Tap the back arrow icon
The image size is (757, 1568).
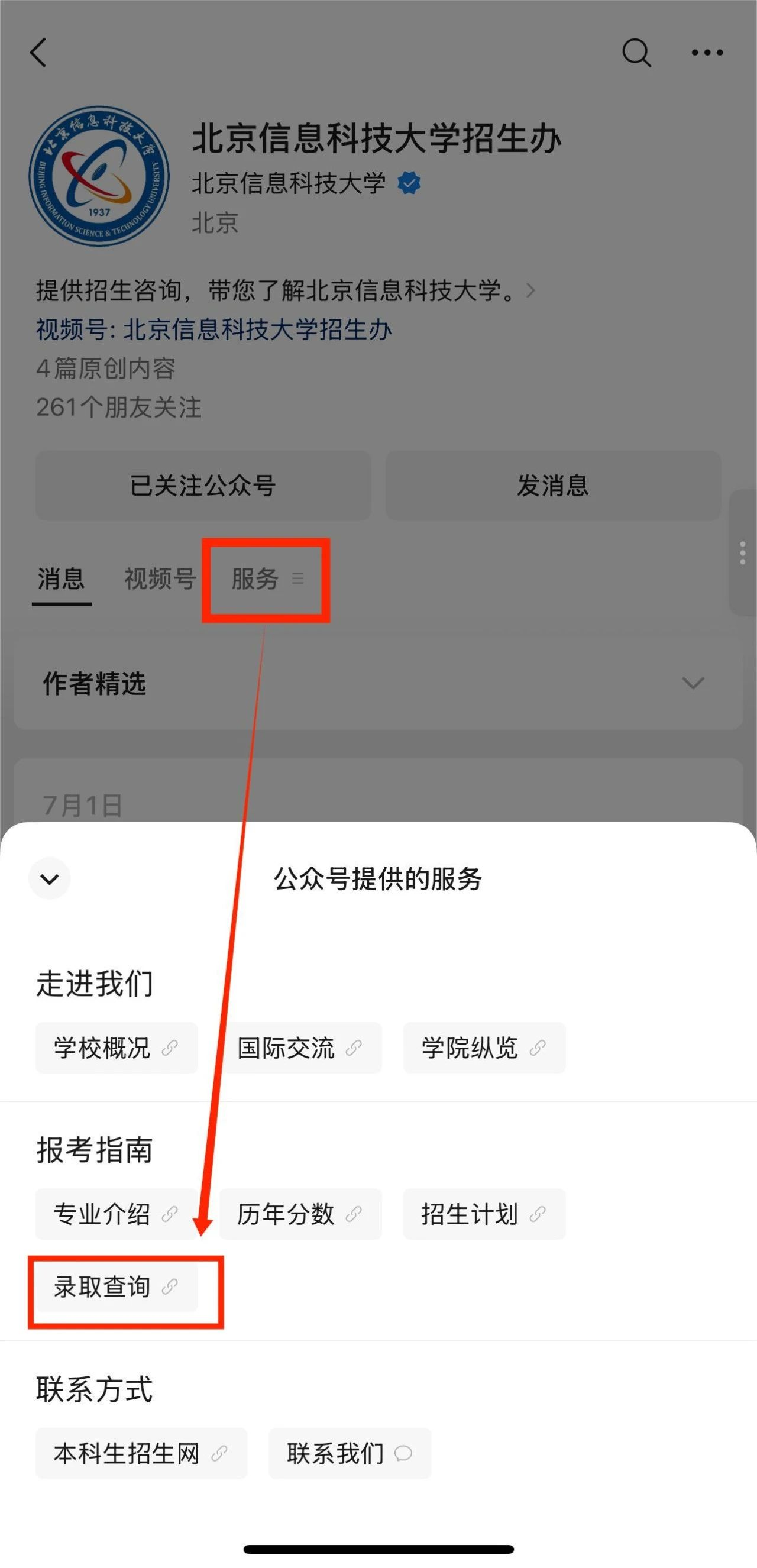pyautogui.click(x=38, y=53)
